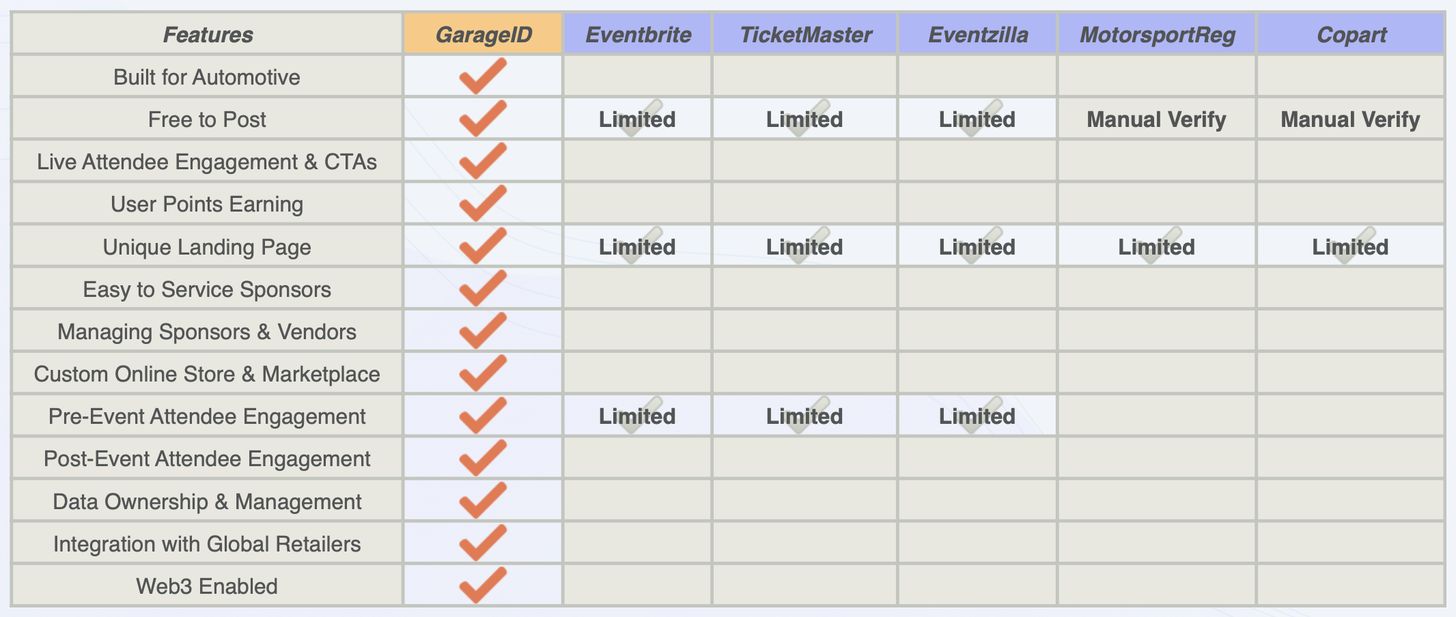Click TicketMaster's Limited mark for Unique Landing Page
This screenshot has height=617, width=1456.
pyautogui.click(x=805, y=247)
